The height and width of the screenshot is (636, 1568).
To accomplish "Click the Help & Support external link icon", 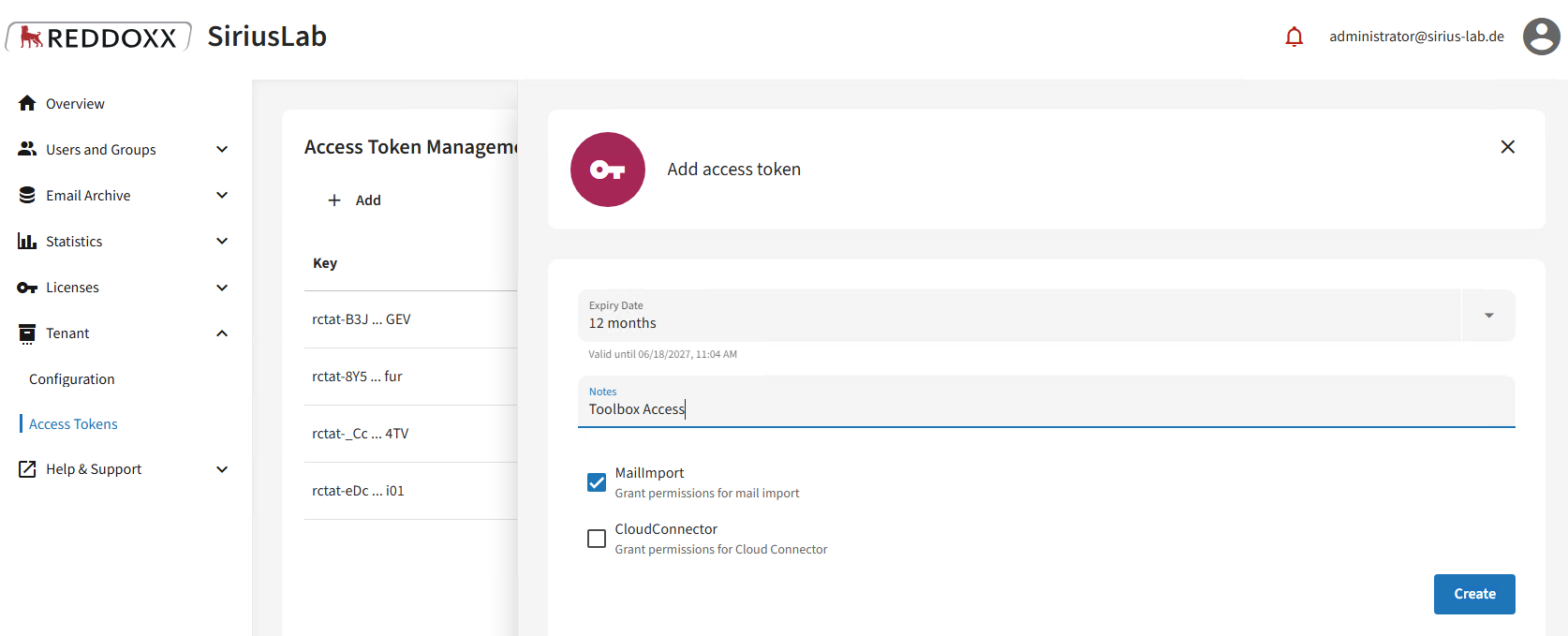I will pos(27,469).
